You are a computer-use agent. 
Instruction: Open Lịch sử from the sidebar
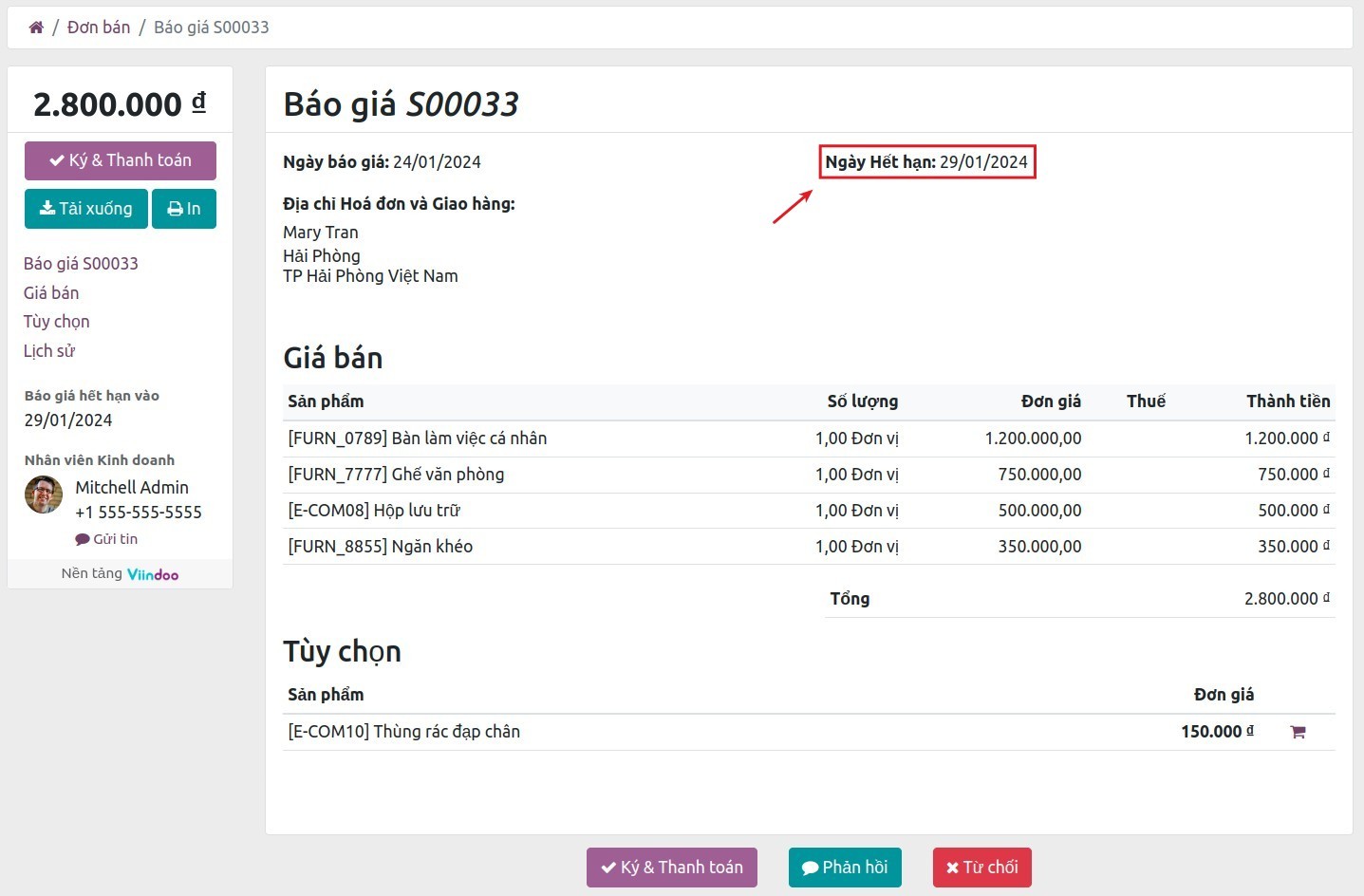49,350
